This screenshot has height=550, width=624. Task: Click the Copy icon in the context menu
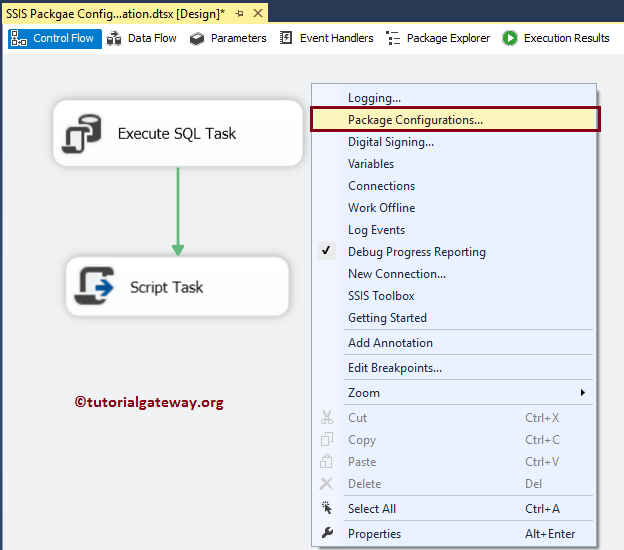(327, 439)
